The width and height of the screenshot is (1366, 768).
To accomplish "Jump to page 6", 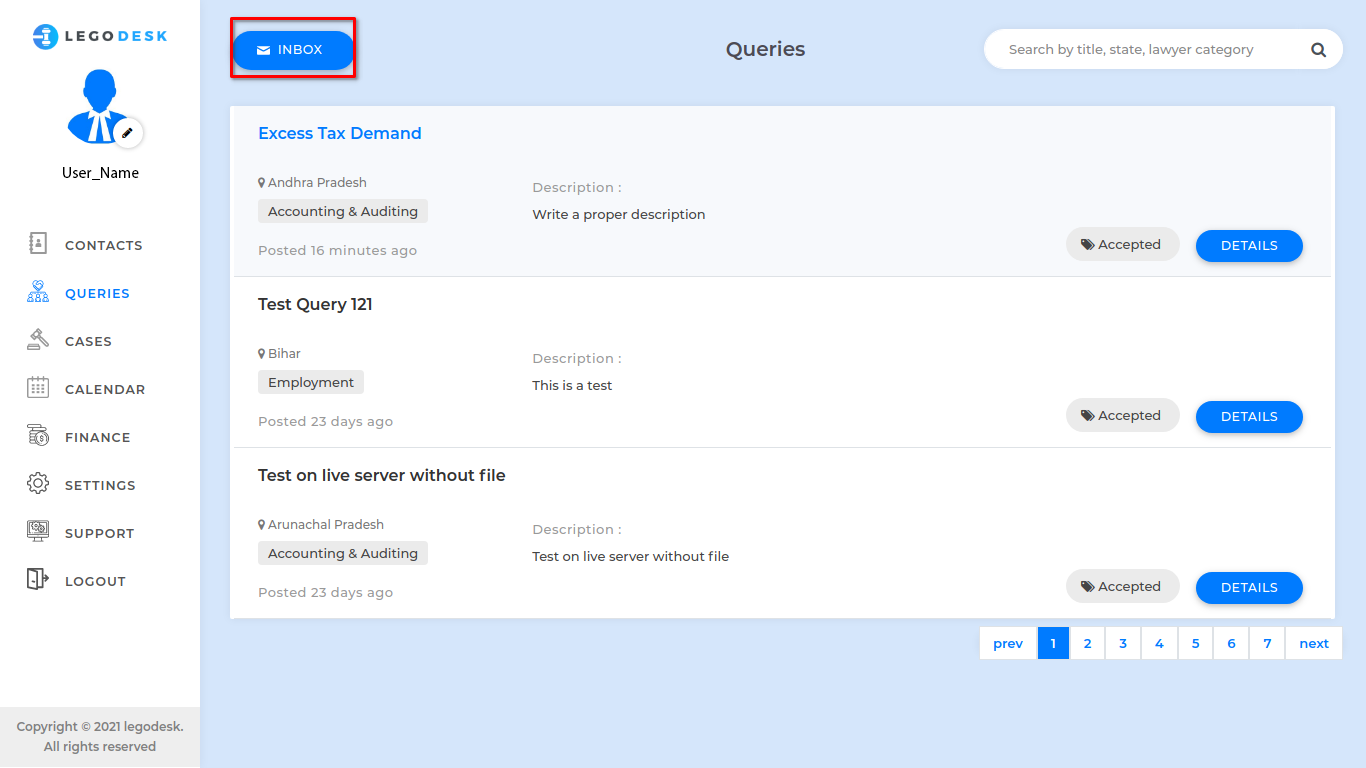I will [x=1231, y=643].
